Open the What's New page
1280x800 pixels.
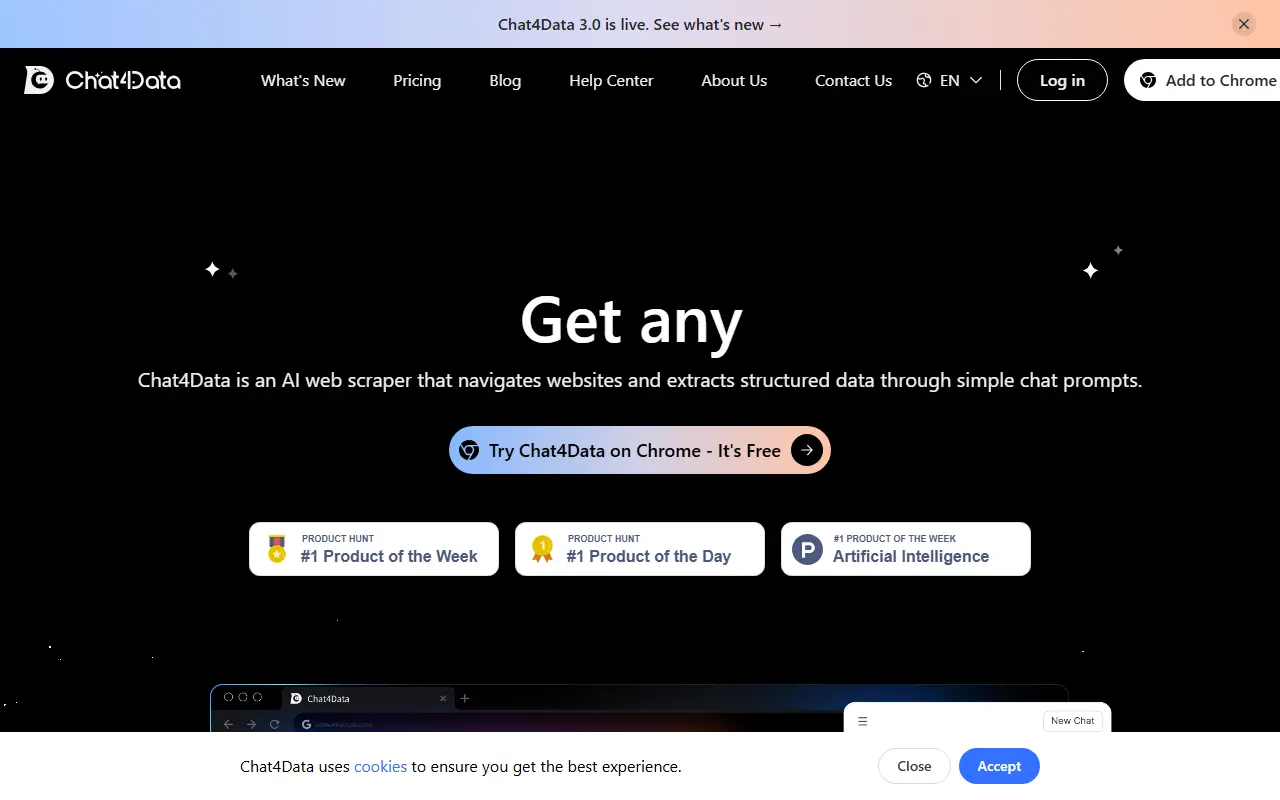coord(303,80)
